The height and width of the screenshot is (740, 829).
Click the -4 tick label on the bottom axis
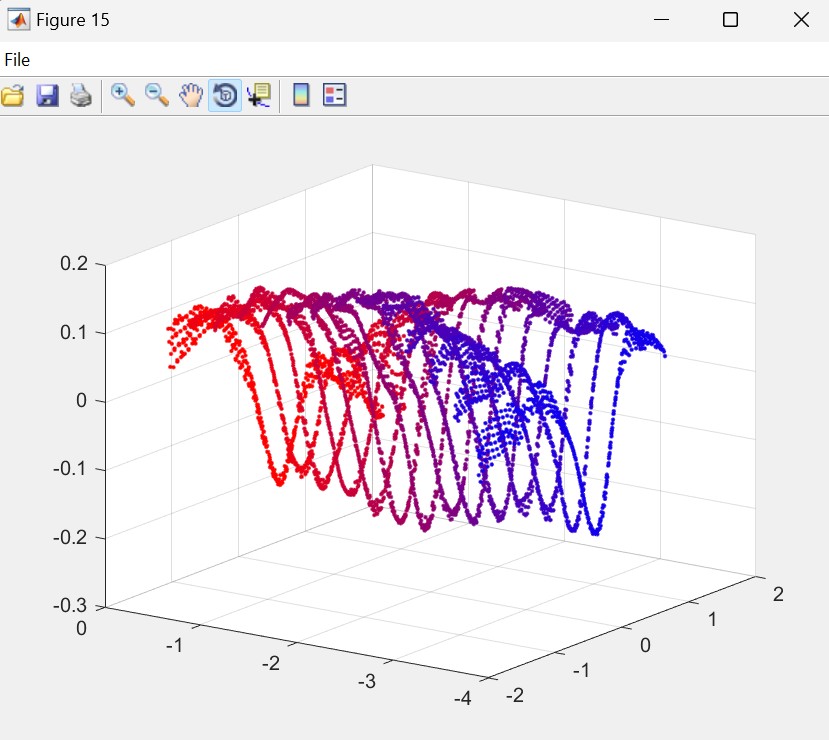tap(462, 697)
